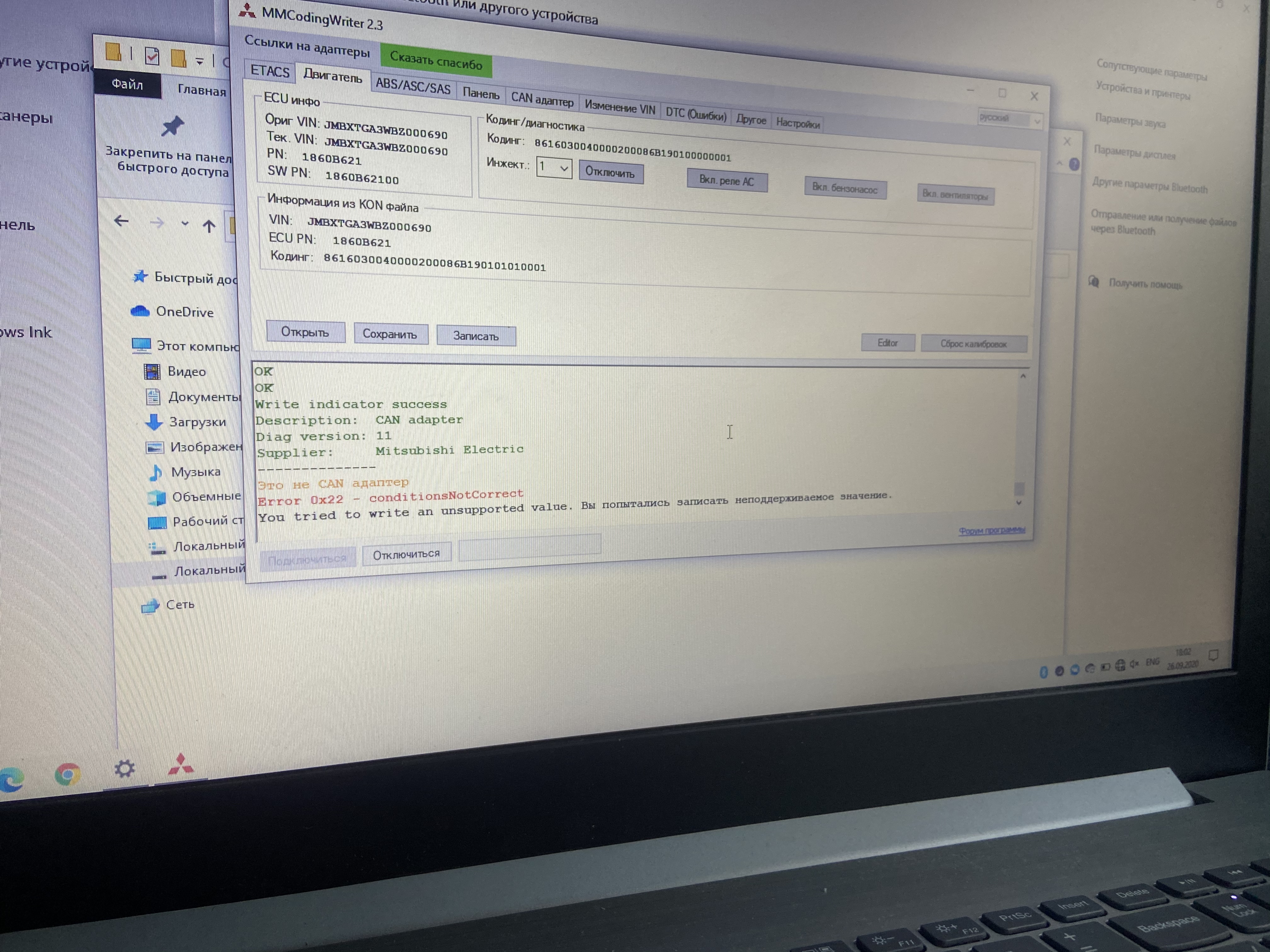Open Изображения folder in tree

[x=194, y=446]
